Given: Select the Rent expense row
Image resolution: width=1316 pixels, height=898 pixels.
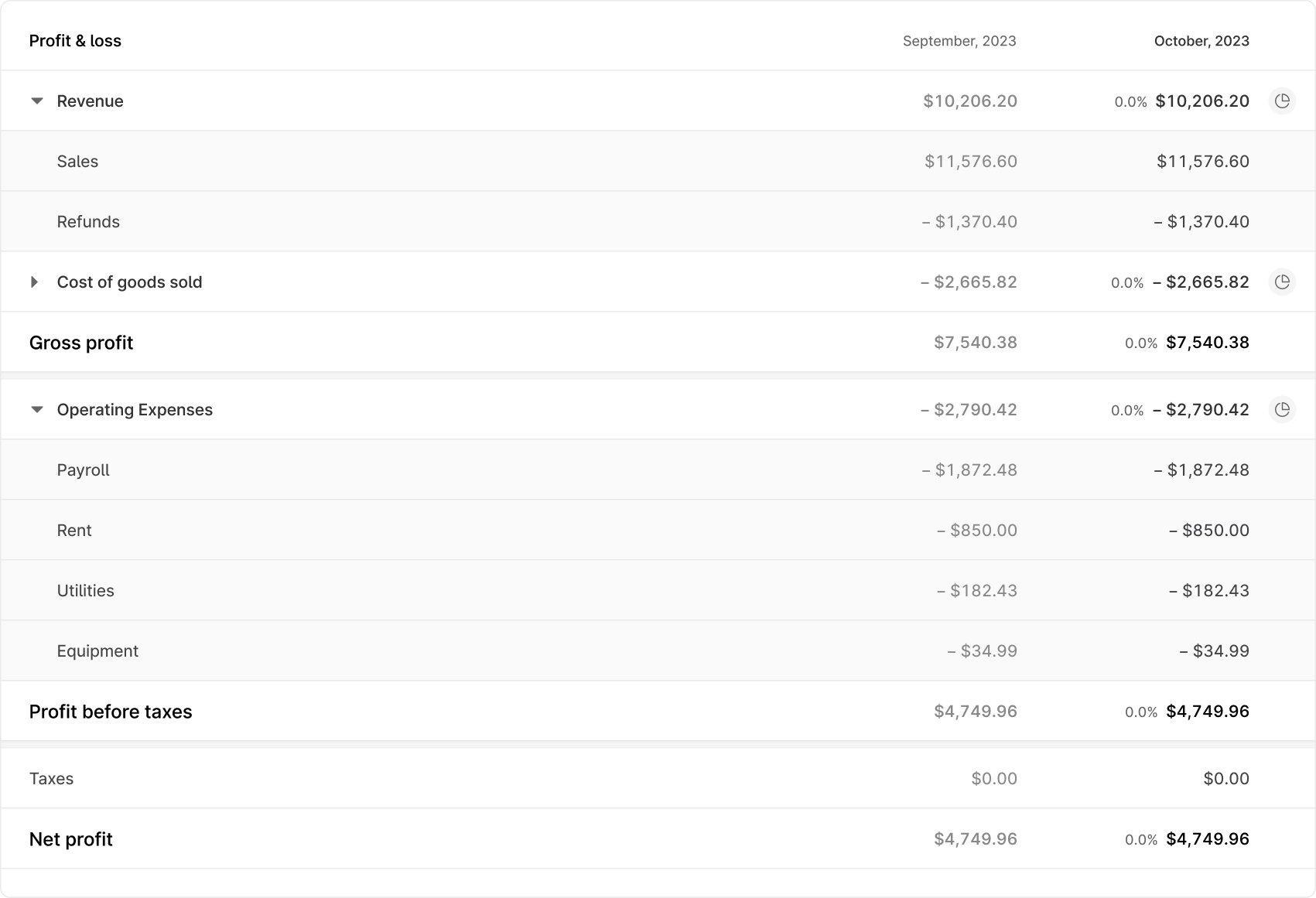Looking at the screenshot, I should (x=658, y=530).
